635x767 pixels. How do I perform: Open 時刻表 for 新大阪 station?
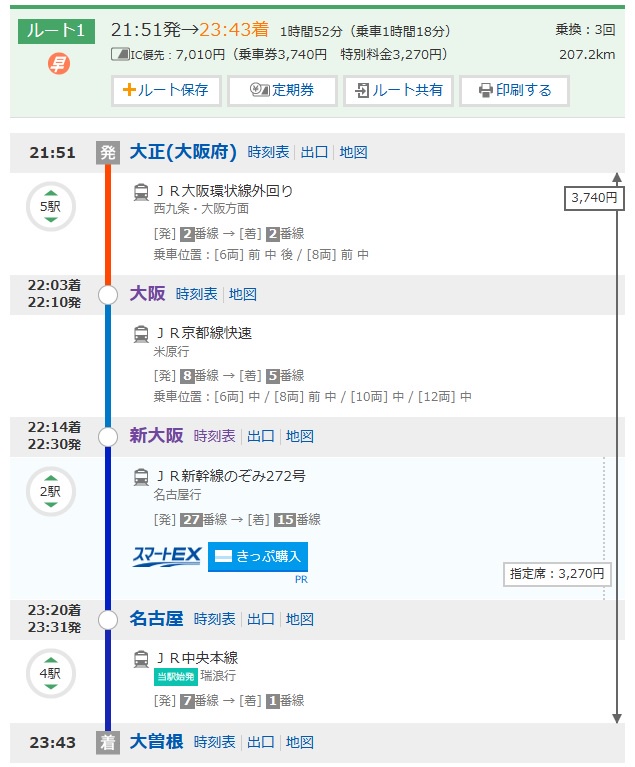point(214,436)
